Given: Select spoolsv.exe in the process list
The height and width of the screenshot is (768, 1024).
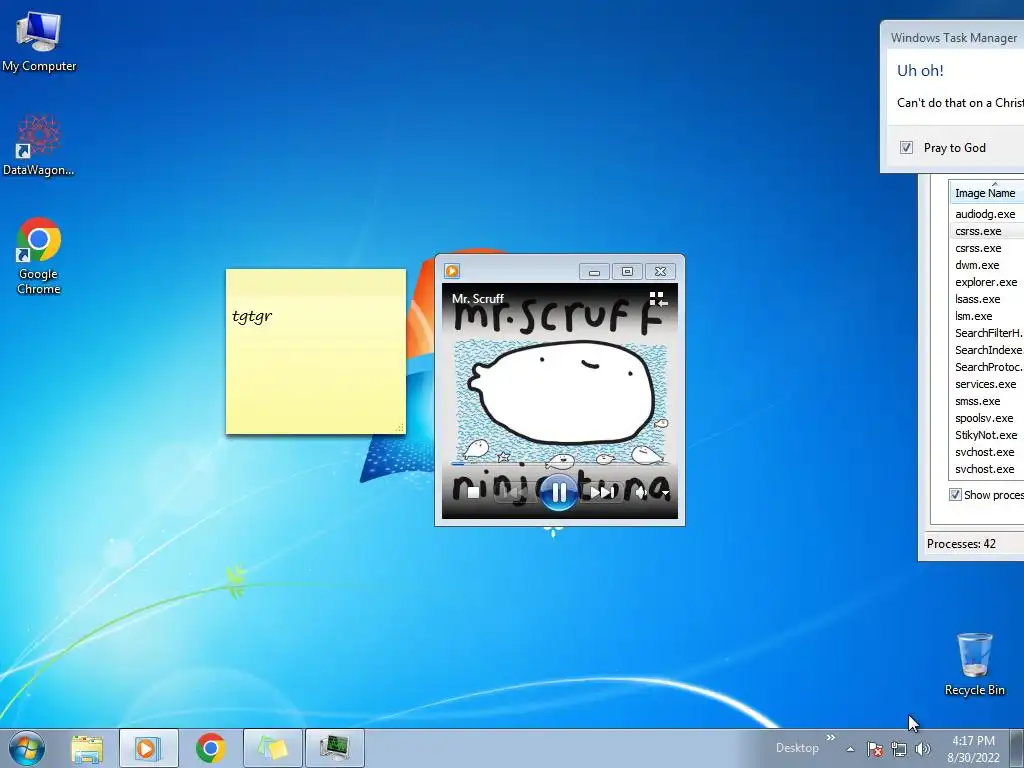Looking at the screenshot, I should [x=986, y=418].
